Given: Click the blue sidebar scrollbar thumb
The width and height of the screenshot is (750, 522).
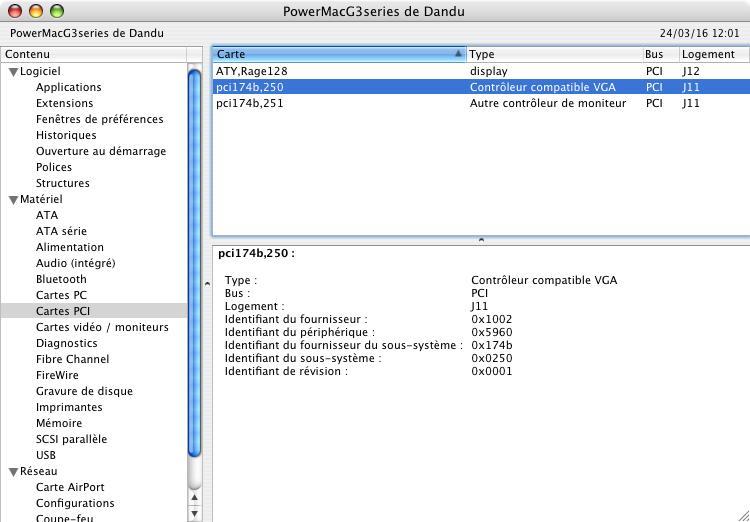Looking at the screenshot, I should click(x=194, y=264).
